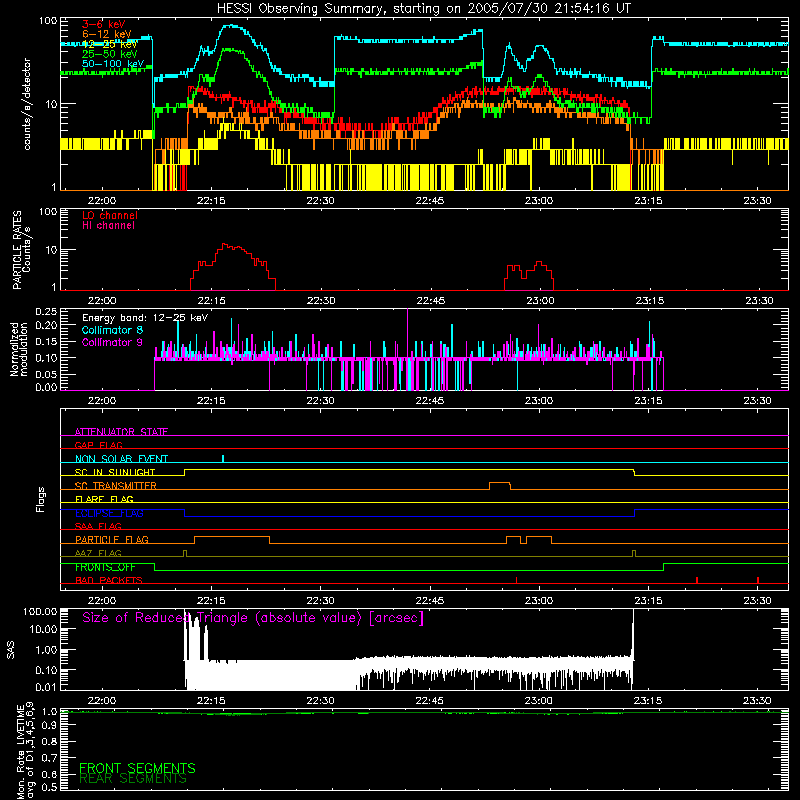800x800 pixels.
Task: Click the 12-25 keV legend label
Action: click(x=110, y=44)
